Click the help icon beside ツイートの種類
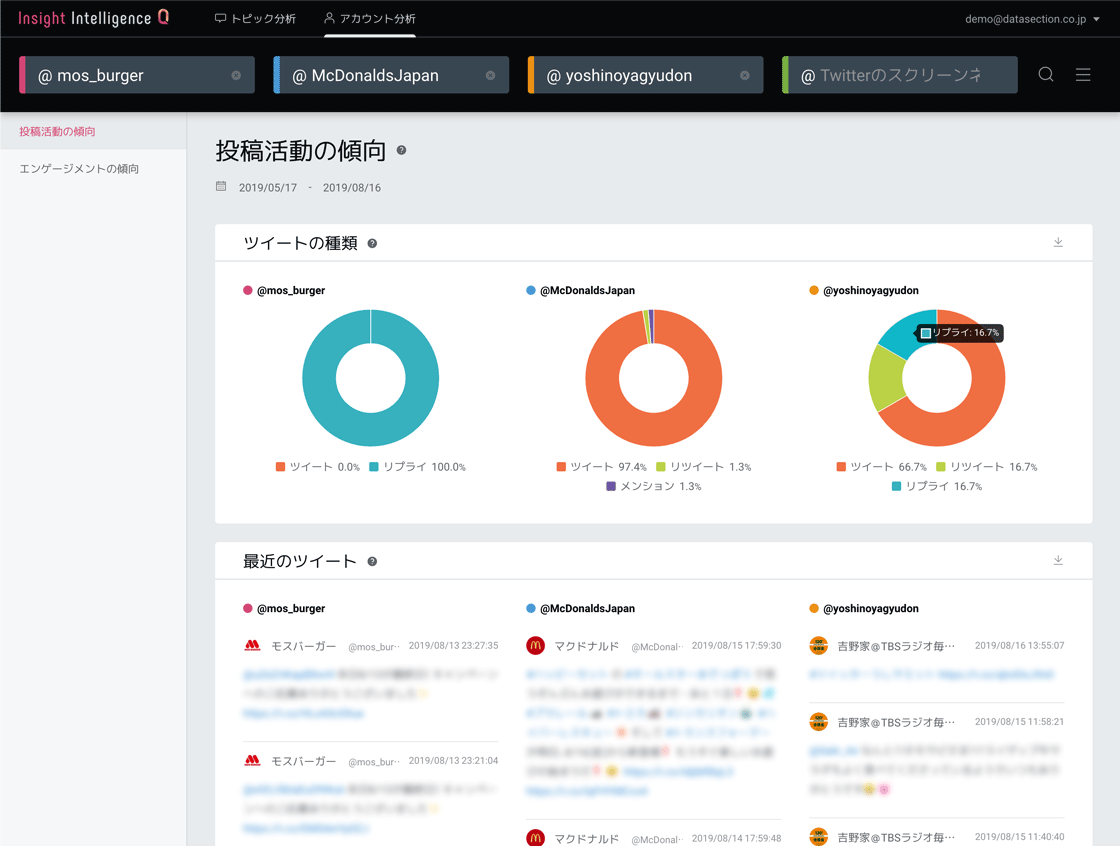This screenshot has width=1120, height=846. [x=372, y=244]
